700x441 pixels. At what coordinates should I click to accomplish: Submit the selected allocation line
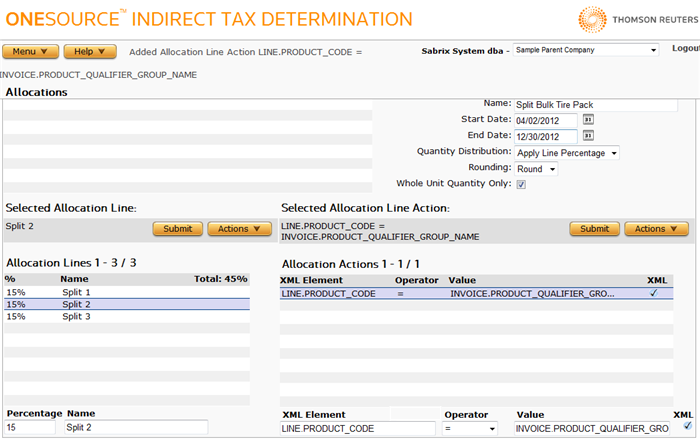[x=177, y=229]
